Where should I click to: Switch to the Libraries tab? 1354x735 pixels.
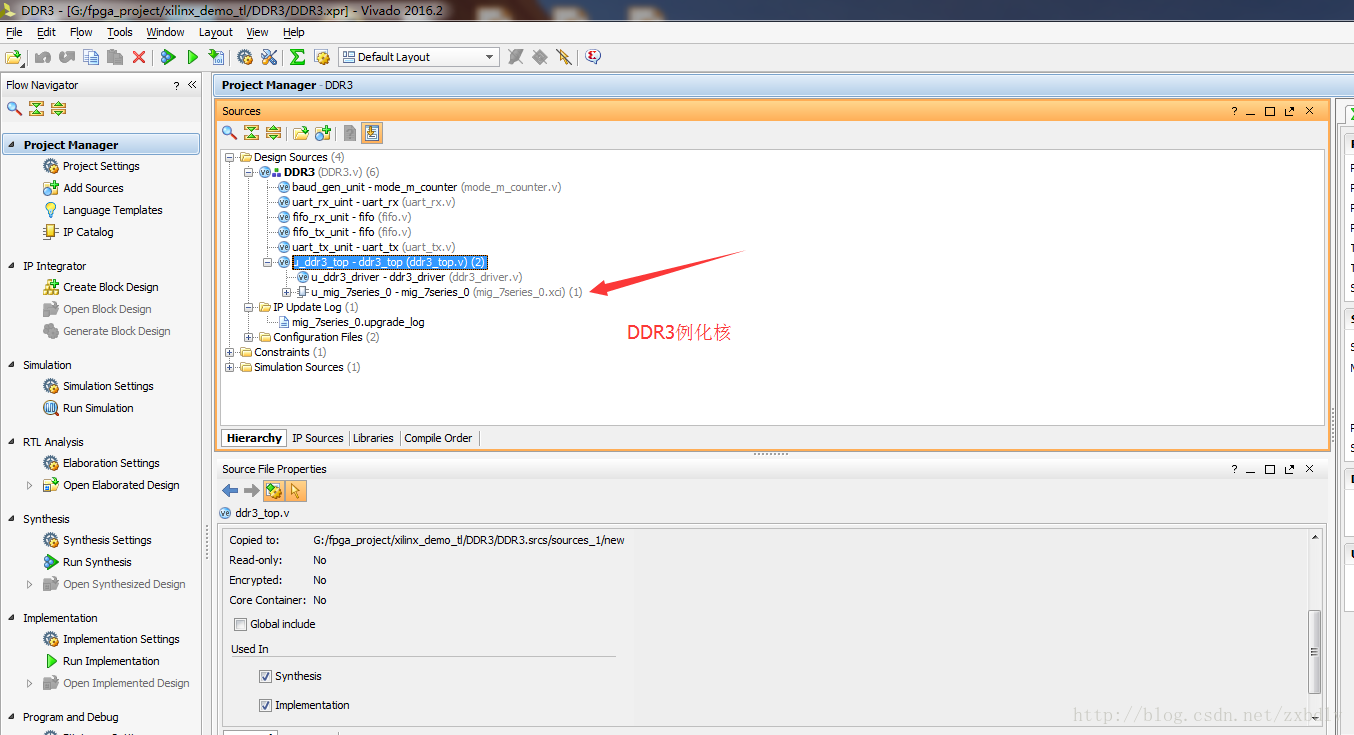click(x=373, y=438)
